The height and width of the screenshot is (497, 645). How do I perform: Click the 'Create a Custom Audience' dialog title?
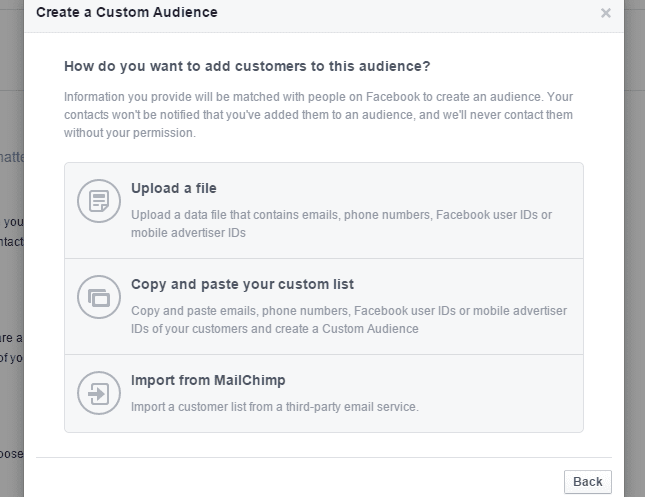tap(127, 12)
